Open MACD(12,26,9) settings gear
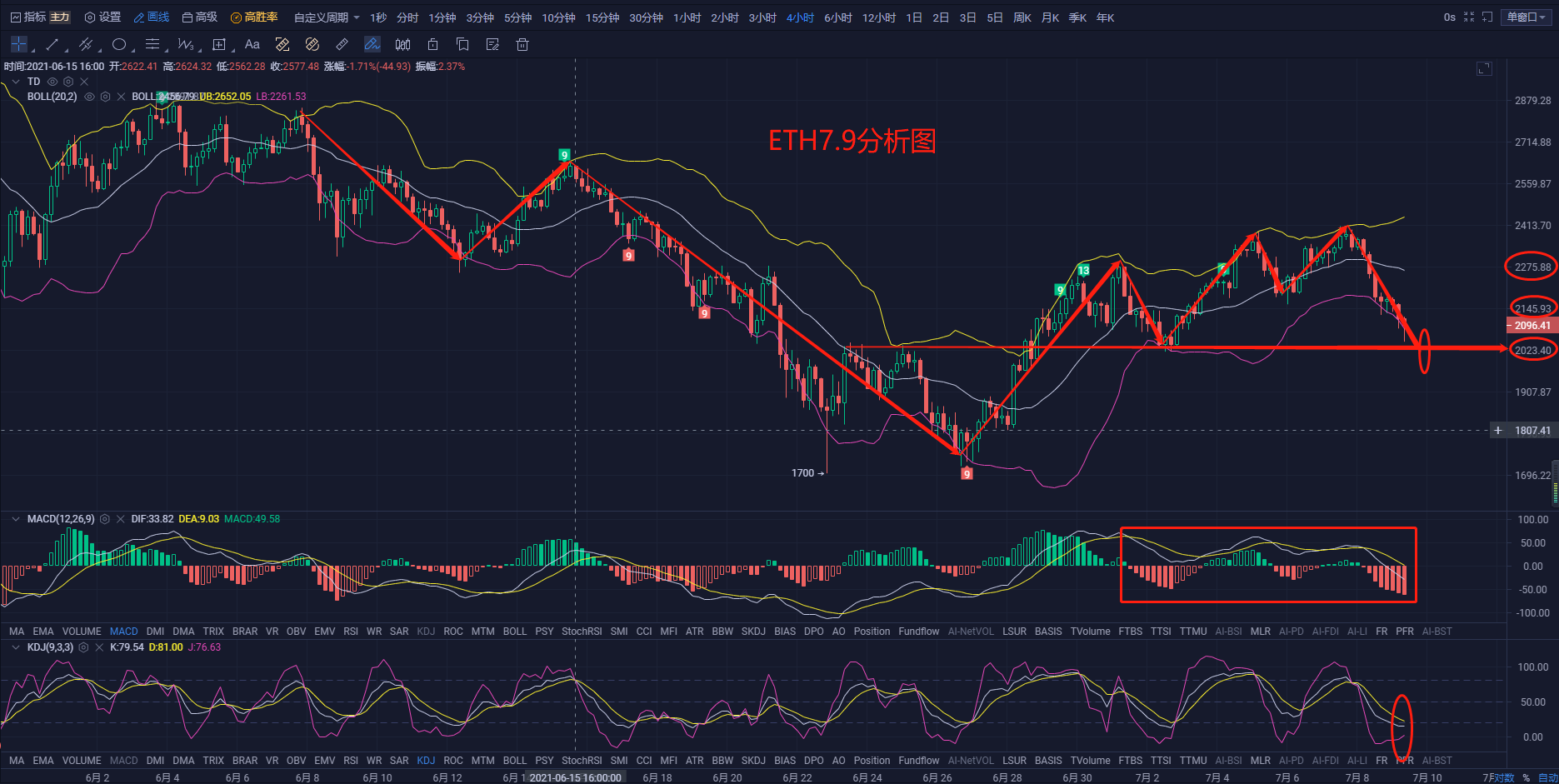1559x784 pixels. [105, 519]
